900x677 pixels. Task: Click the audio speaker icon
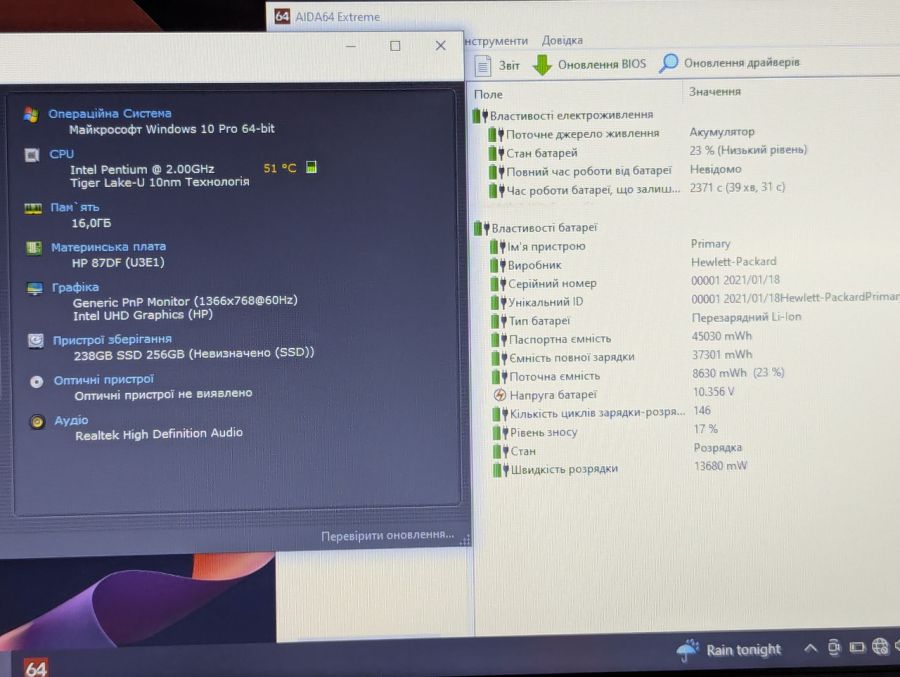(37, 422)
